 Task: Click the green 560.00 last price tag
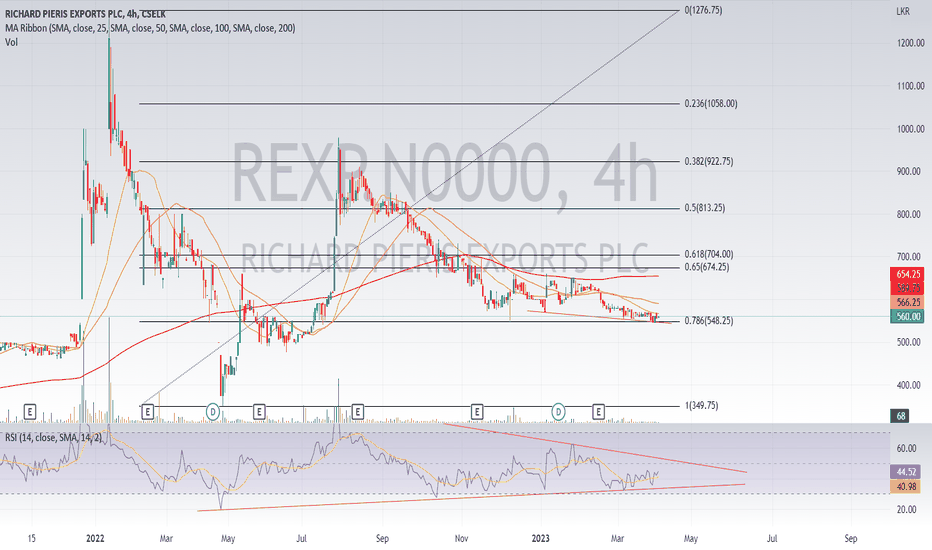(x=907, y=316)
